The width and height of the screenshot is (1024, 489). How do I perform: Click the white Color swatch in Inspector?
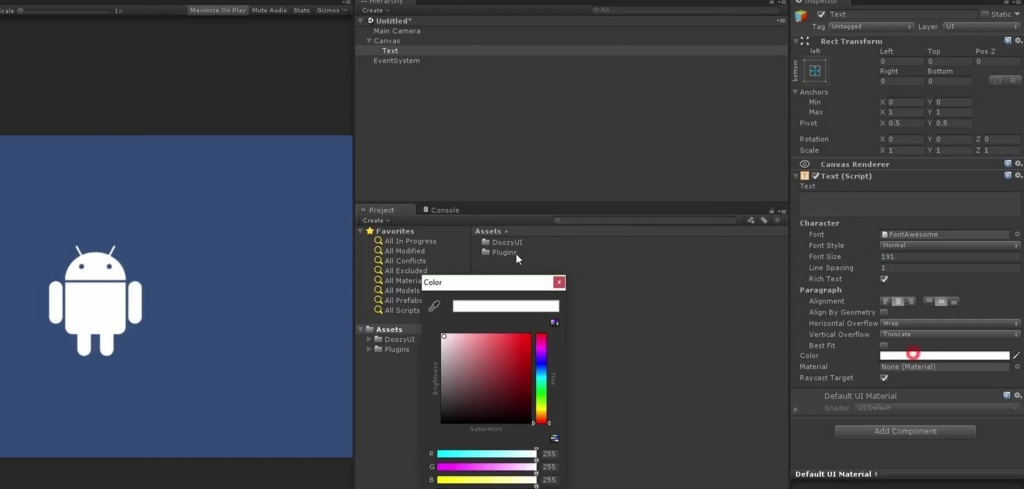[x=944, y=356]
